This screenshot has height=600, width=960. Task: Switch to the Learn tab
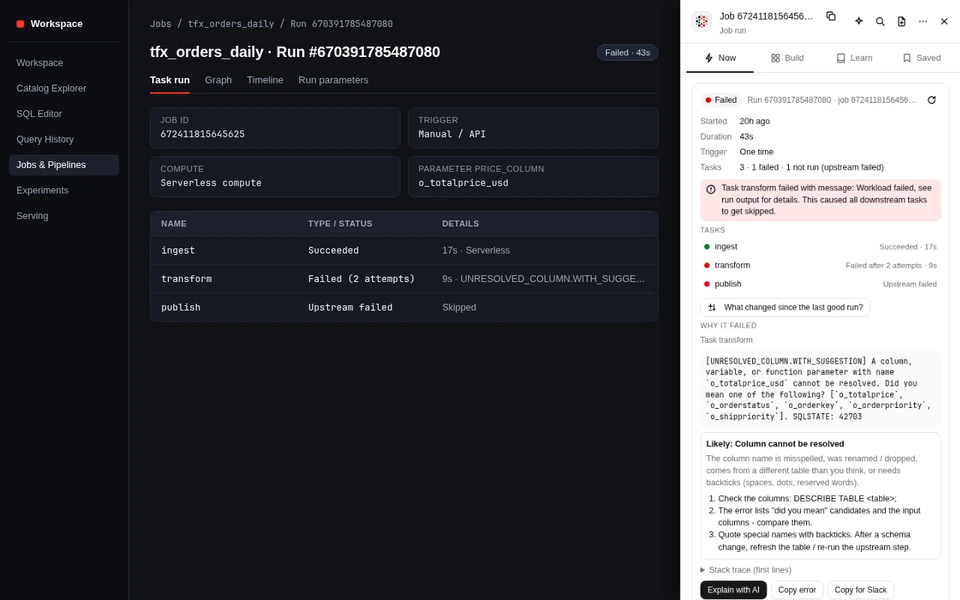click(854, 58)
